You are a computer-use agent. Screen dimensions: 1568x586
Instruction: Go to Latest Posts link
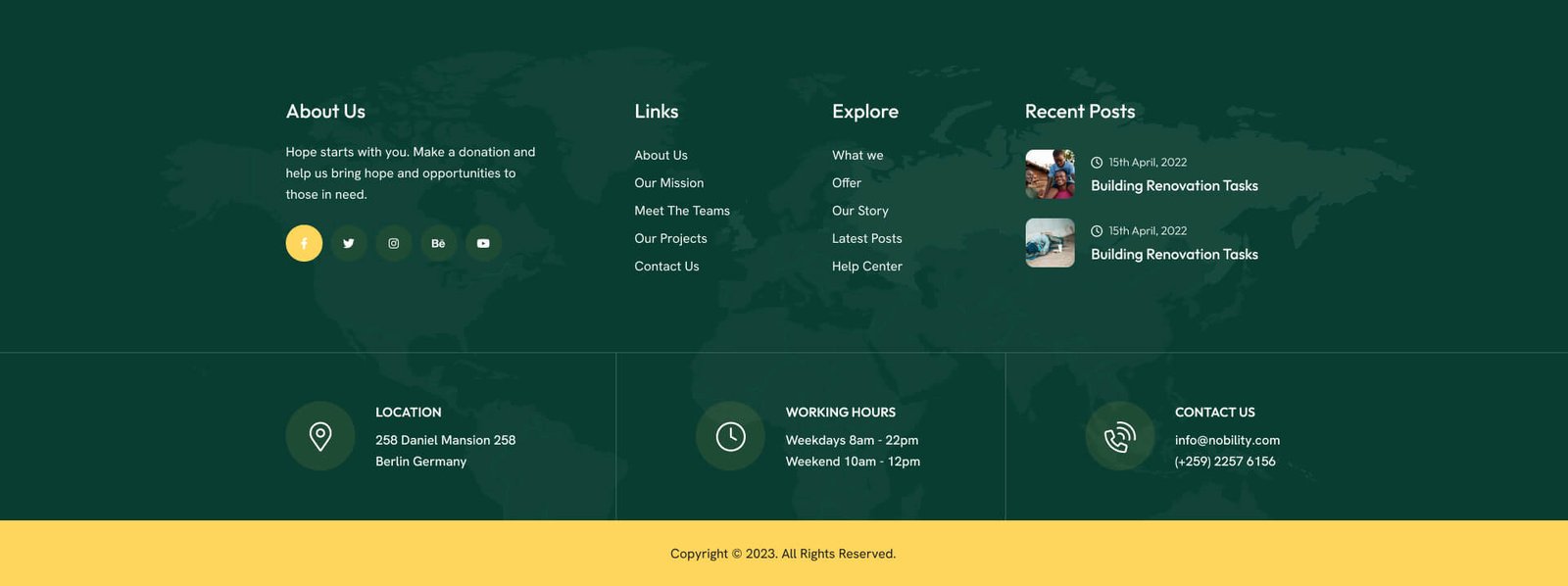click(867, 238)
